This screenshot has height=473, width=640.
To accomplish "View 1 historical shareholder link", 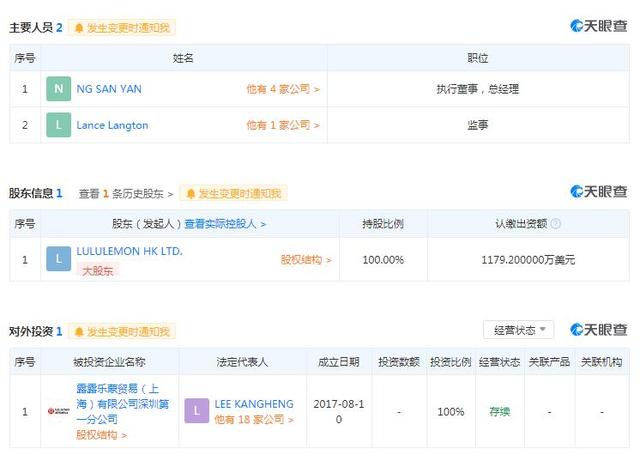I will click(126, 193).
